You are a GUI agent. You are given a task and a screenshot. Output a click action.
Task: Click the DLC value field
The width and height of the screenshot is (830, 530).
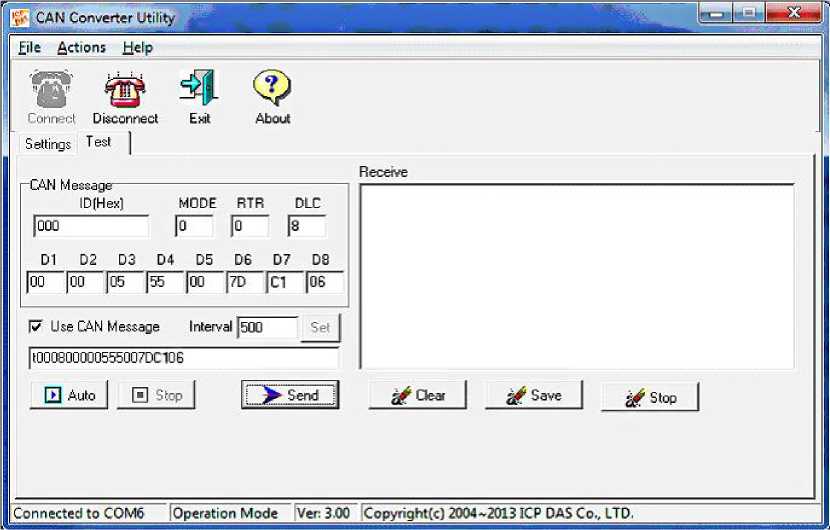pos(306,227)
